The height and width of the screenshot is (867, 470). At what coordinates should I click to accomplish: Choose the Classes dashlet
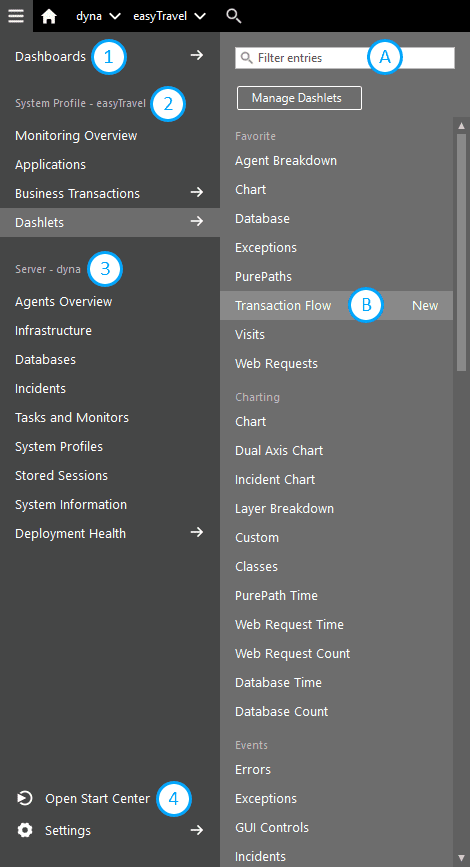256,567
